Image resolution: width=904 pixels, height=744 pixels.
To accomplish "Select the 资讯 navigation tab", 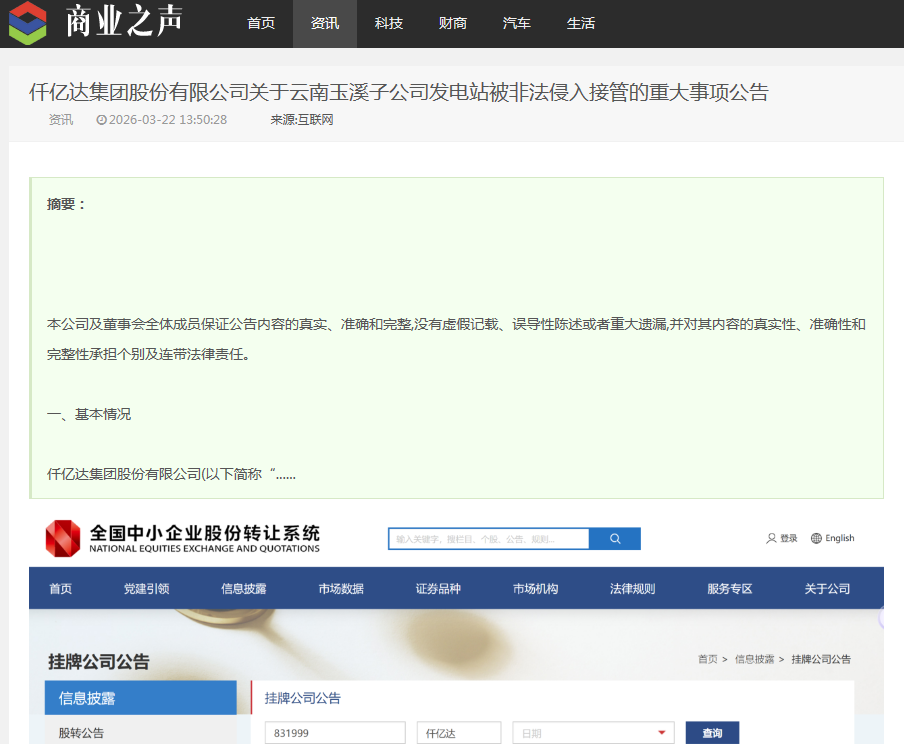I will (x=325, y=23).
